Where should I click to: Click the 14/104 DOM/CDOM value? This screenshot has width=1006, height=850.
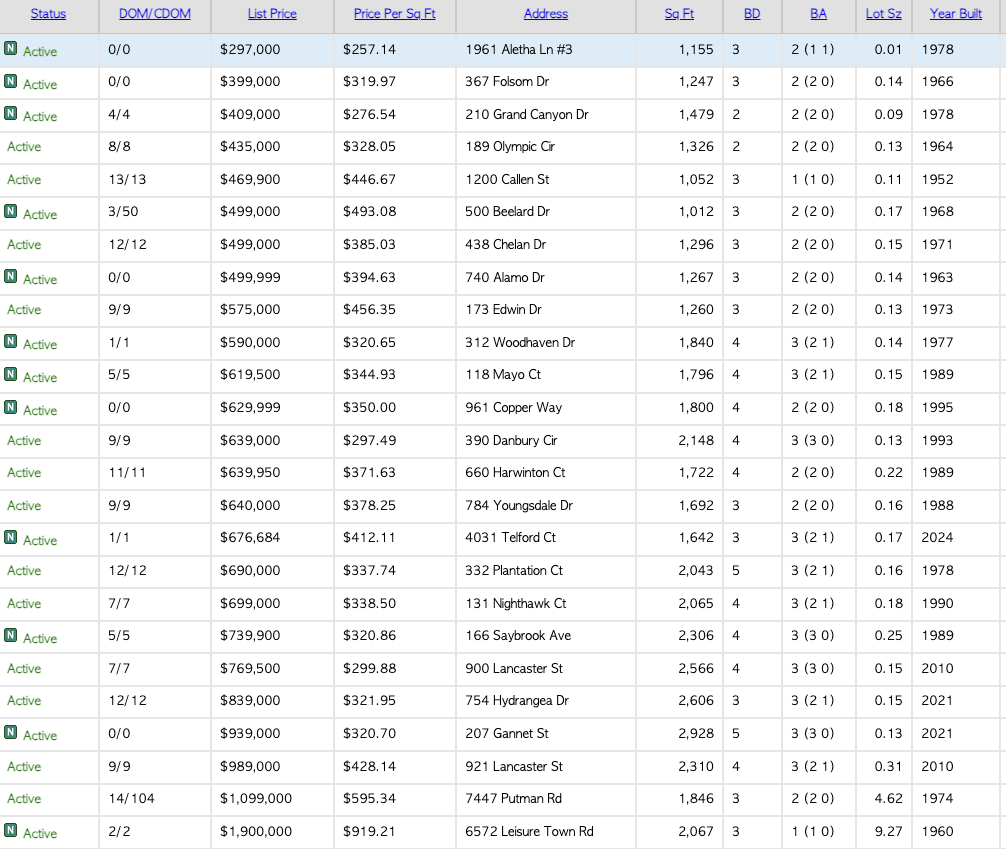click(132, 798)
